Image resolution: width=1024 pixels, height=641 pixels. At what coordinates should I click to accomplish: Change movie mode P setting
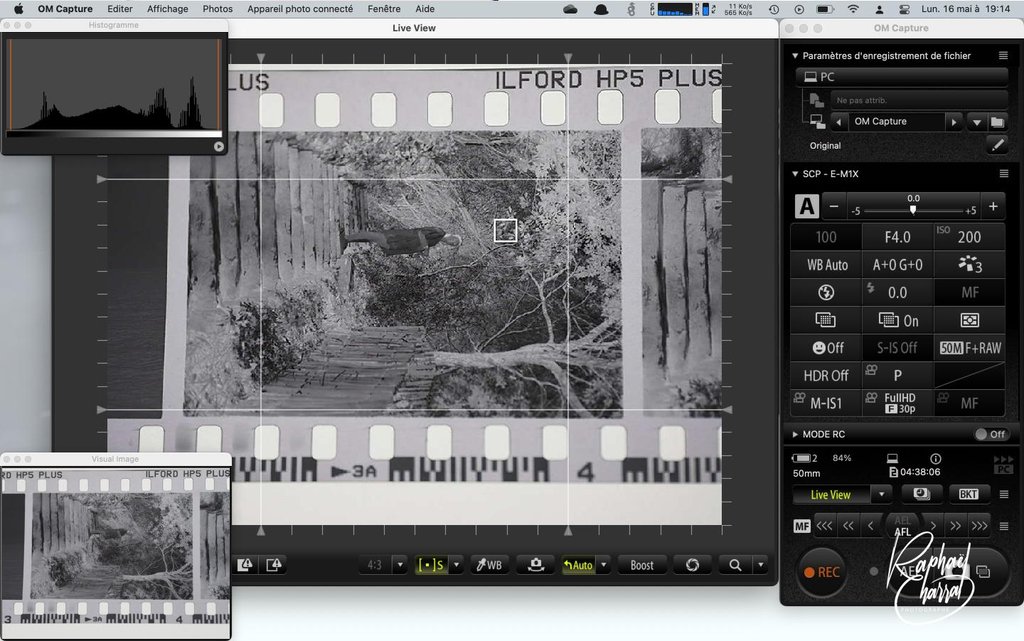pyautogui.click(x=897, y=376)
